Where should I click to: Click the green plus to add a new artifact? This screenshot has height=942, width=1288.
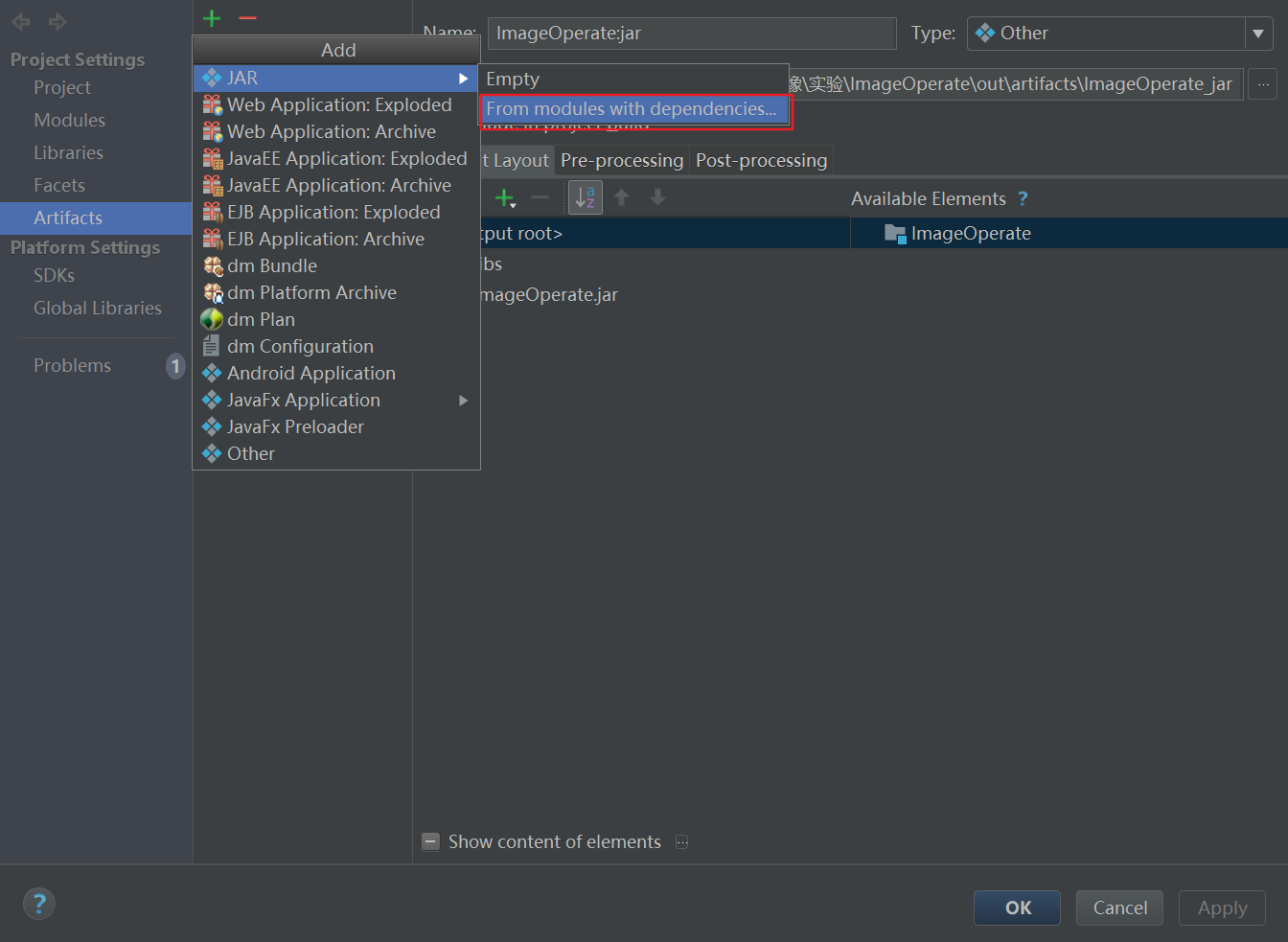tap(211, 17)
